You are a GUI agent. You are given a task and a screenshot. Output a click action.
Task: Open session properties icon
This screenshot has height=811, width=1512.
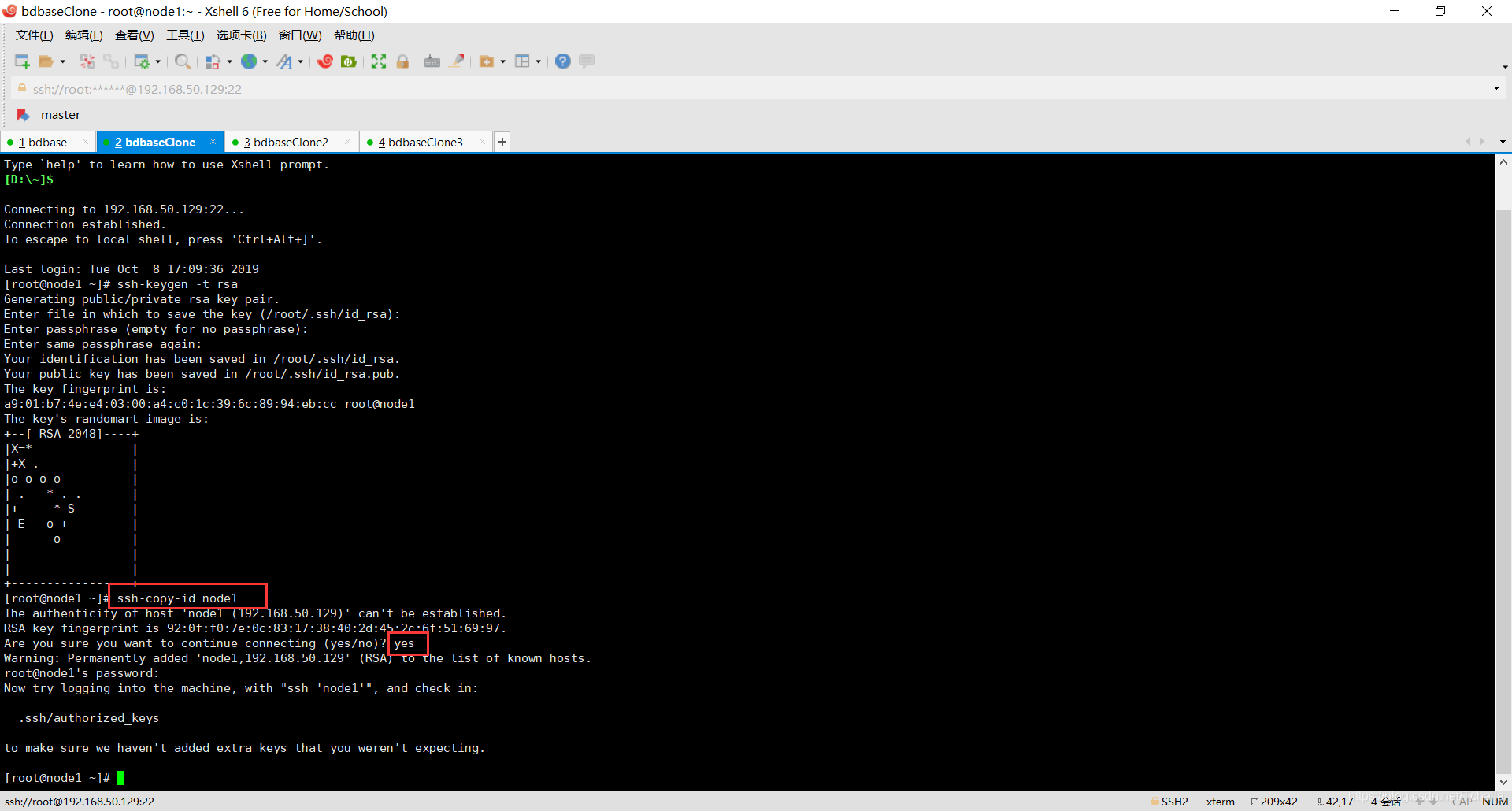[x=143, y=61]
